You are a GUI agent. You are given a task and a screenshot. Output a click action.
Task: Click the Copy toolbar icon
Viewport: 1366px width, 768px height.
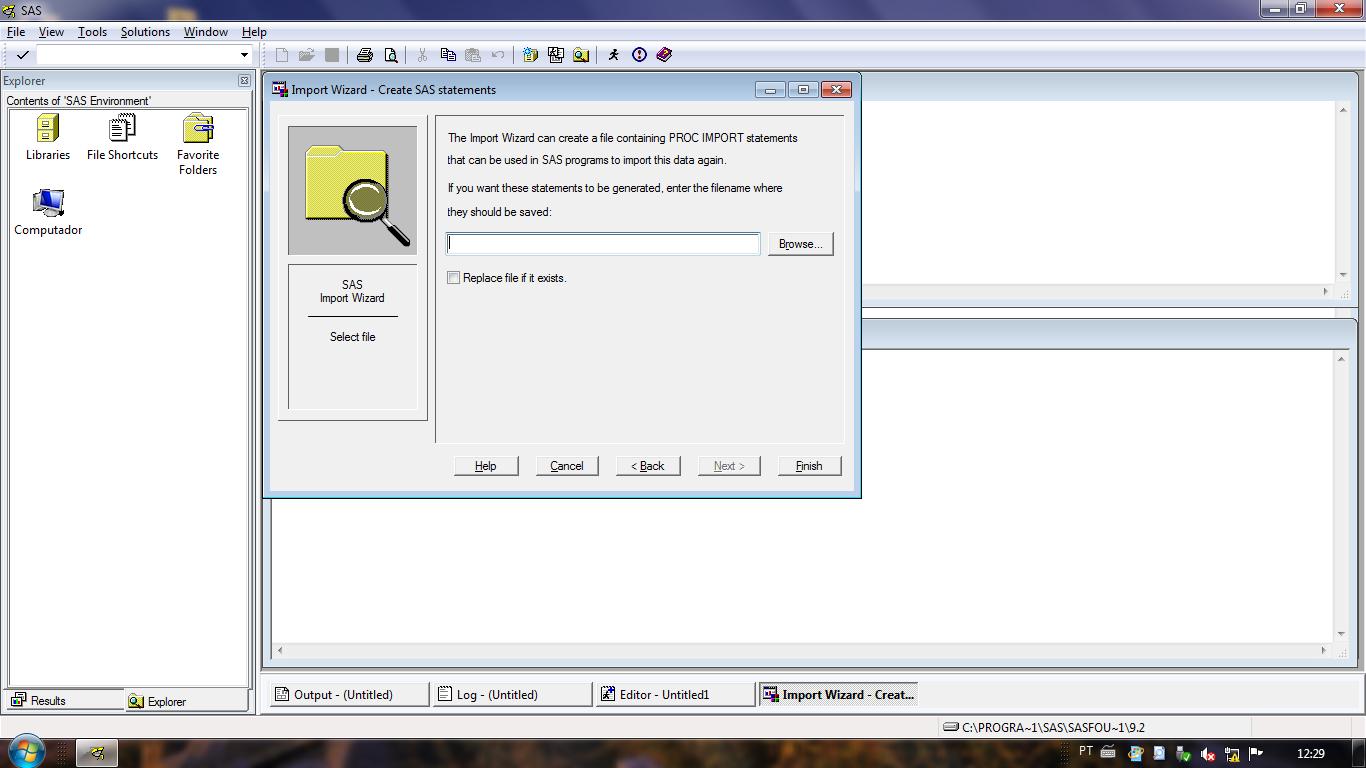coord(448,55)
